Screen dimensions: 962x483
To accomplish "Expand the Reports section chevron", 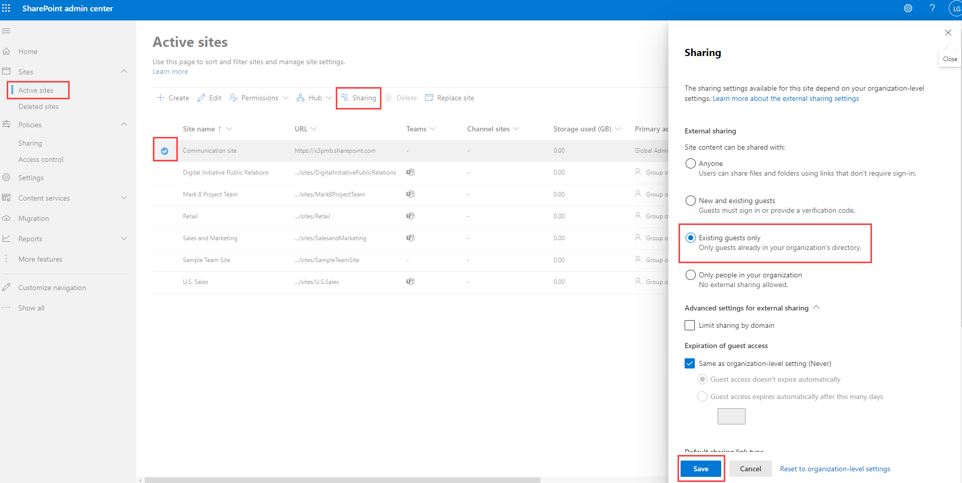I will [124, 239].
